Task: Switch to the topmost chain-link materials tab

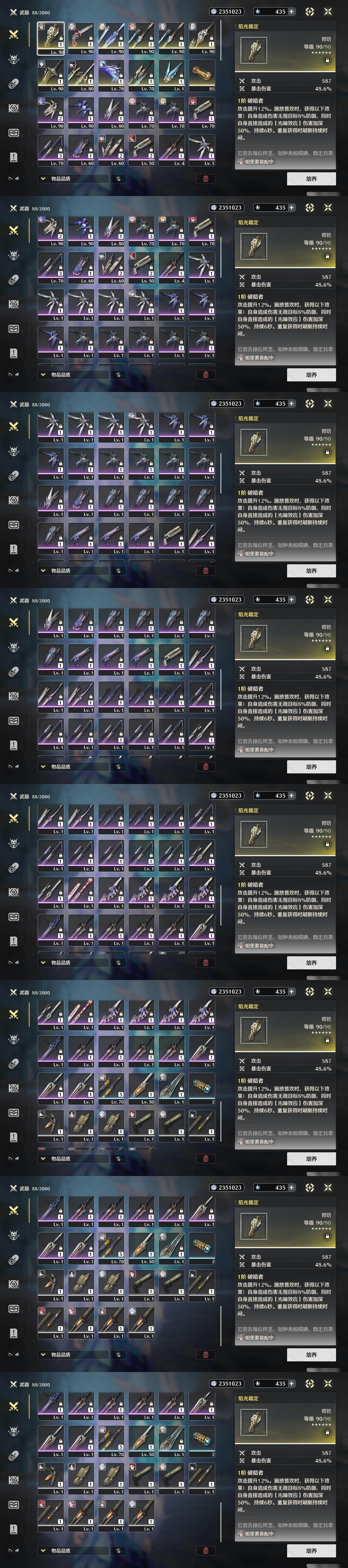Action: coord(13,83)
